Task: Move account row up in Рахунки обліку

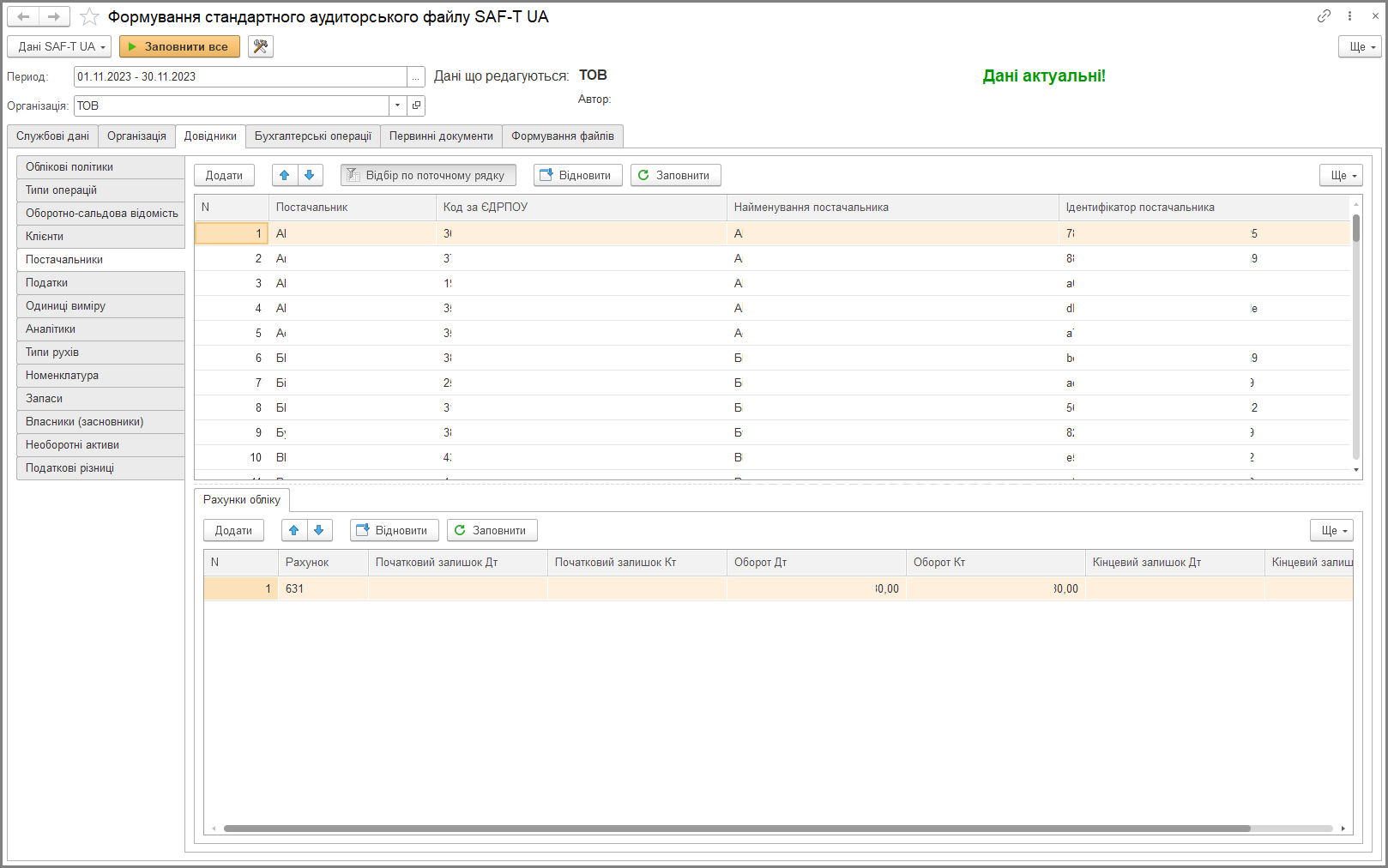Action: coord(294,530)
